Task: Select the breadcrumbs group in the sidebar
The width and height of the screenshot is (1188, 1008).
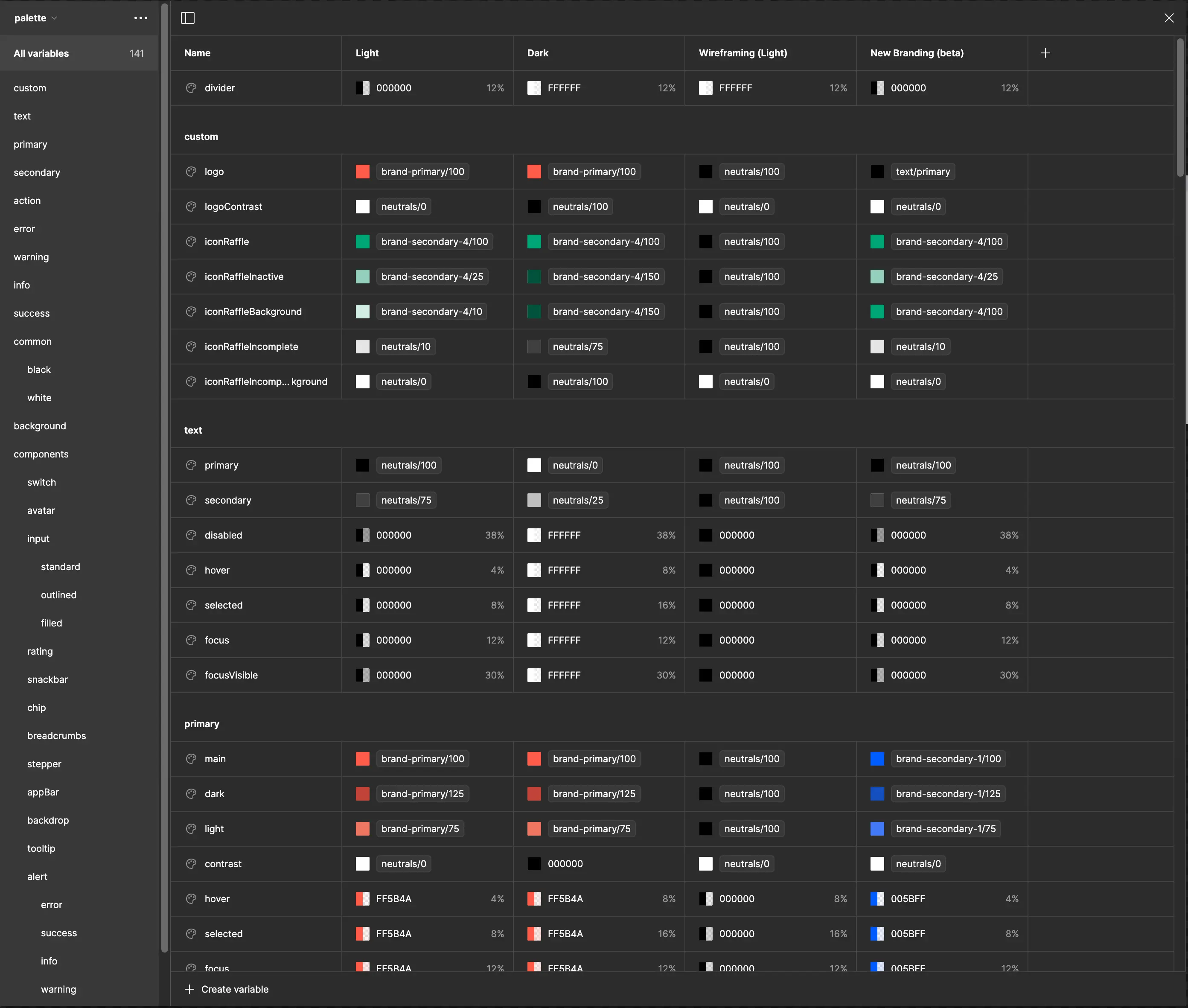Action: pos(57,735)
